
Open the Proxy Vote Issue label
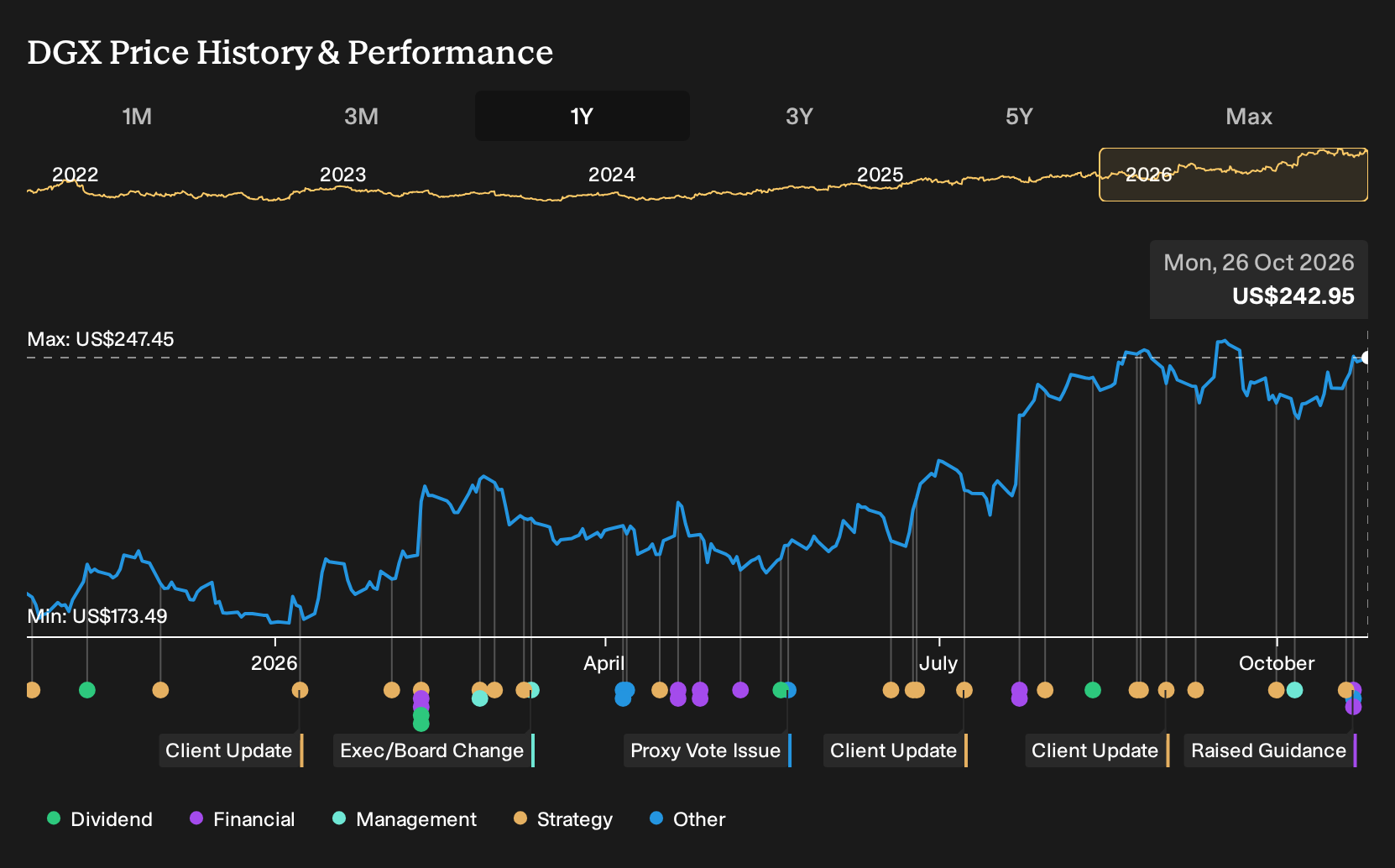pyautogui.click(x=708, y=750)
